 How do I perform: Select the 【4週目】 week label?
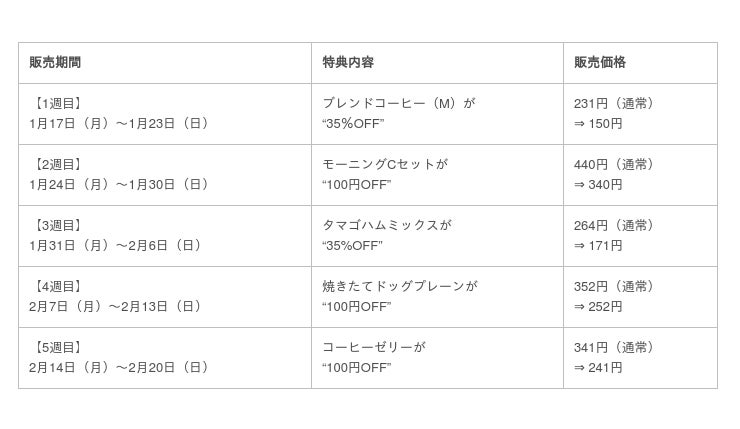(x=58, y=286)
